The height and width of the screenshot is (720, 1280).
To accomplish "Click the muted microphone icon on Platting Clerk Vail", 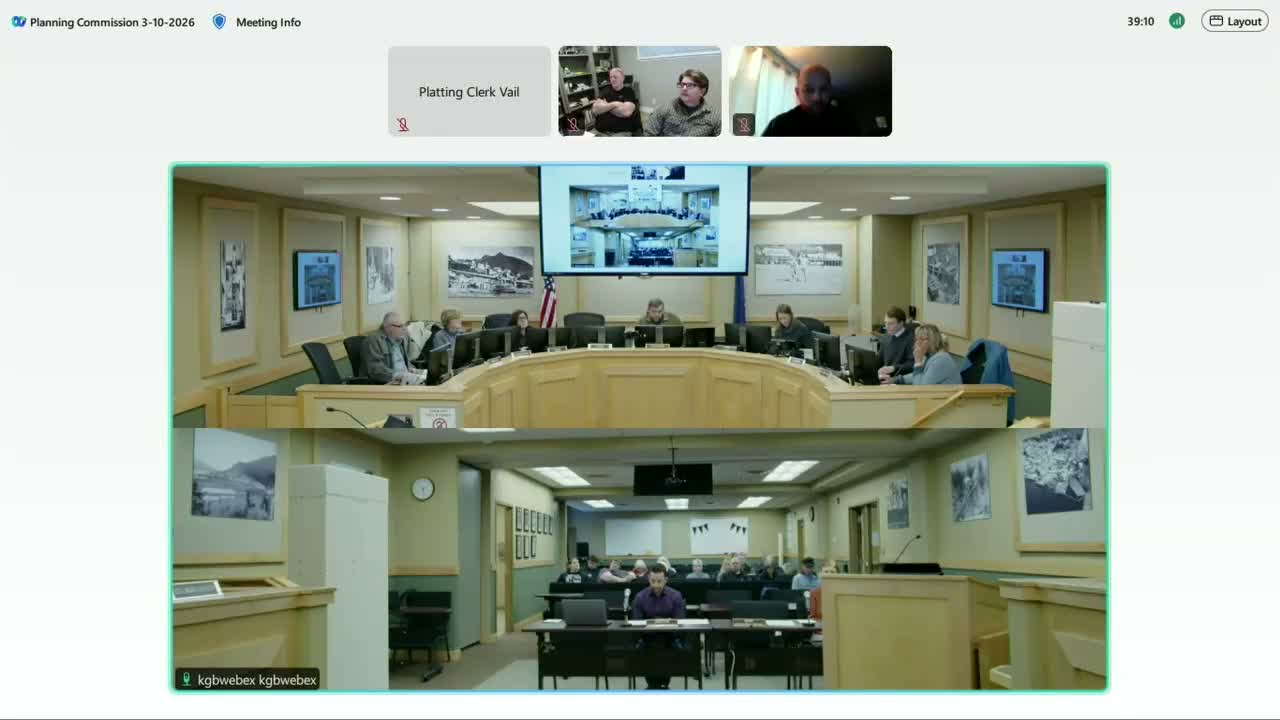I will click(403, 125).
